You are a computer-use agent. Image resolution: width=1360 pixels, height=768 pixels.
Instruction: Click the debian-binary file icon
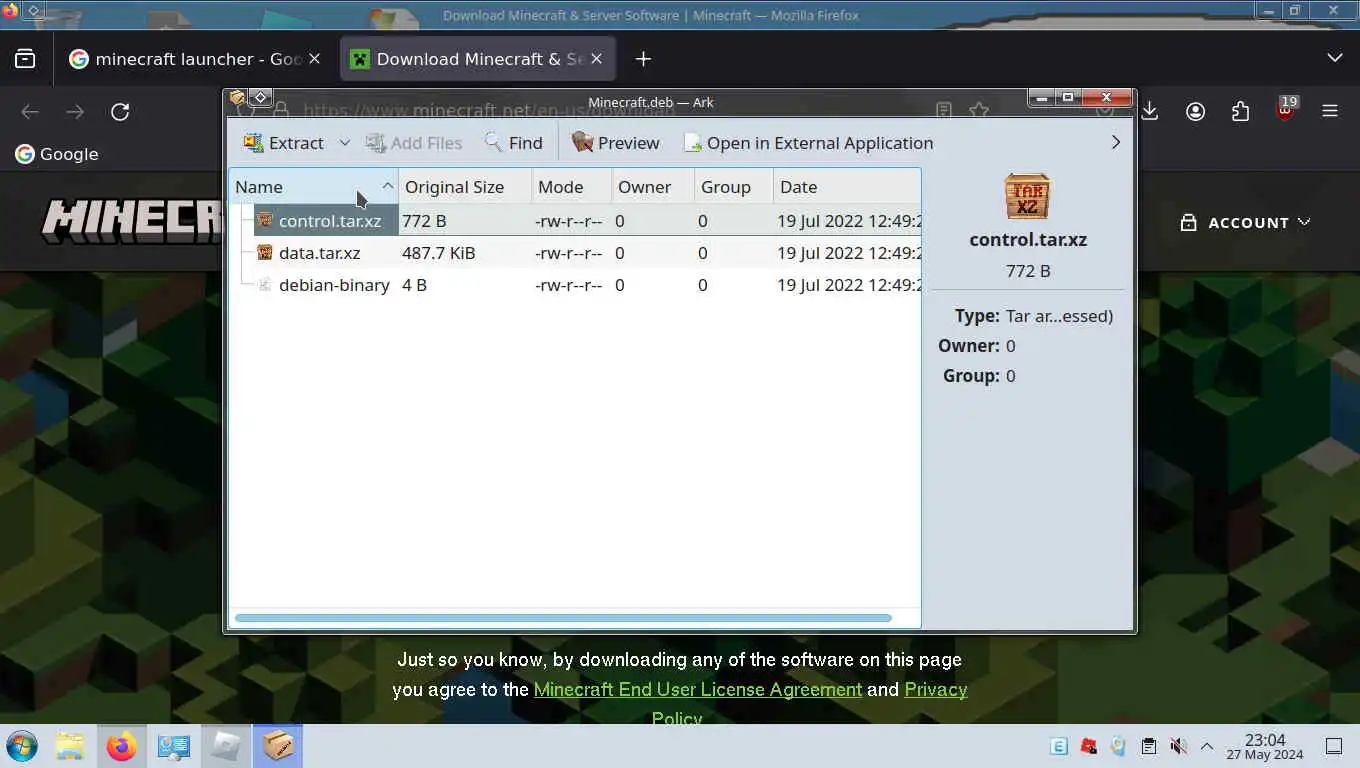pos(265,285)
